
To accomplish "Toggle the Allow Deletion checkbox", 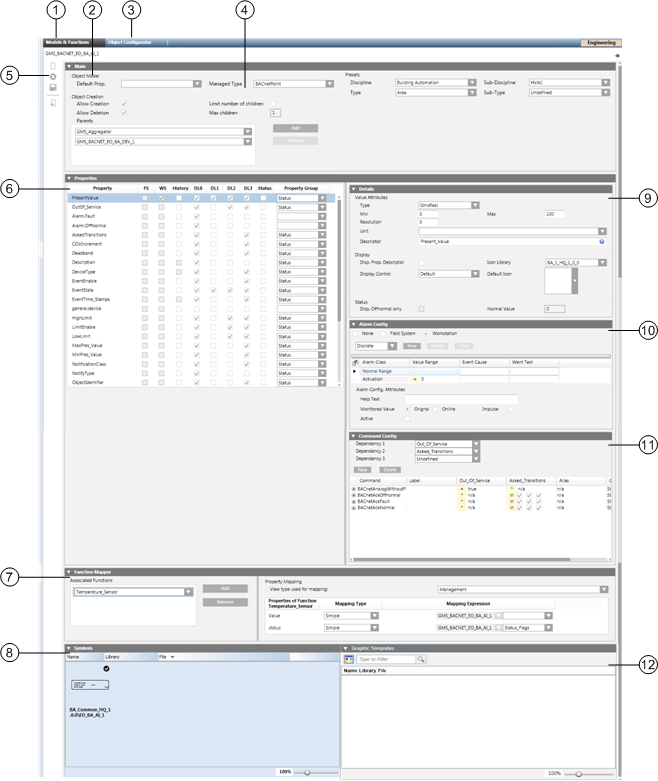I will [123, 112].
